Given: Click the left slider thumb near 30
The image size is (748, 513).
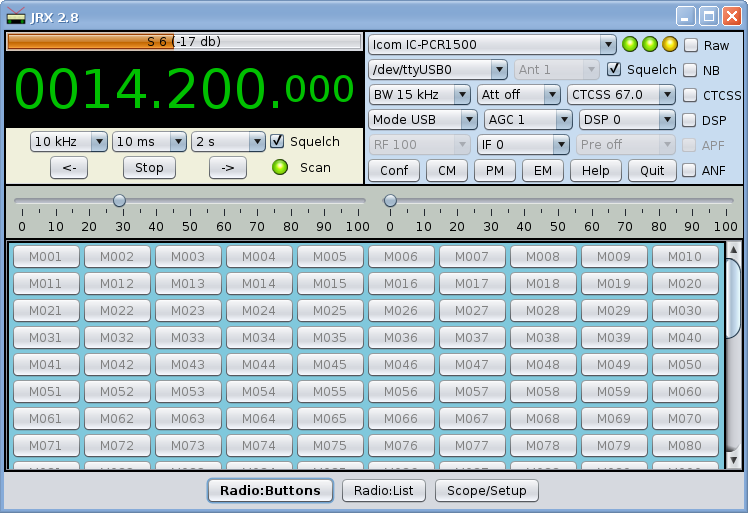Looking at the screenshot, I should click(119, 201).
